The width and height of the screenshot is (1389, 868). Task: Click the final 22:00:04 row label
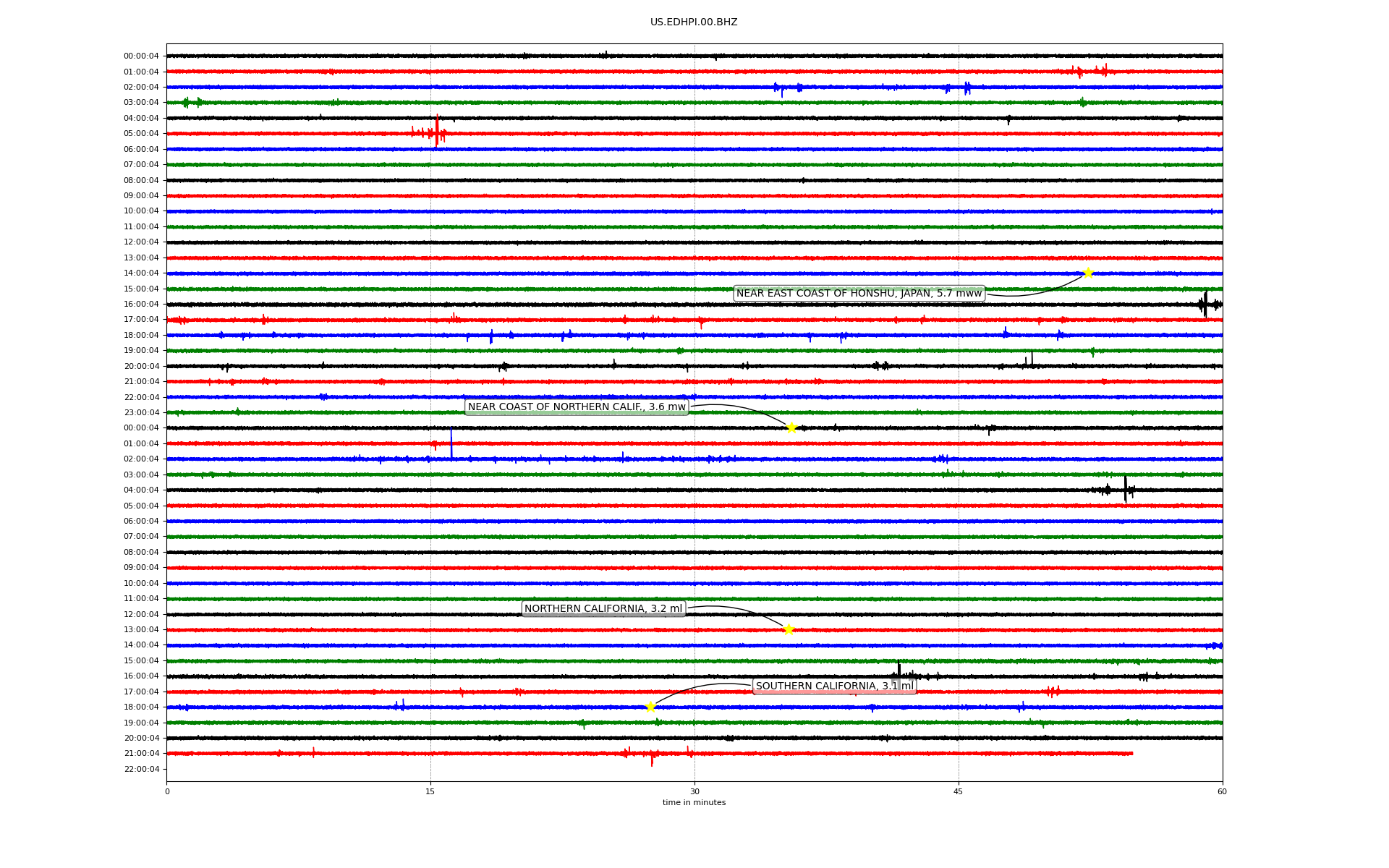tap(141, 769)
